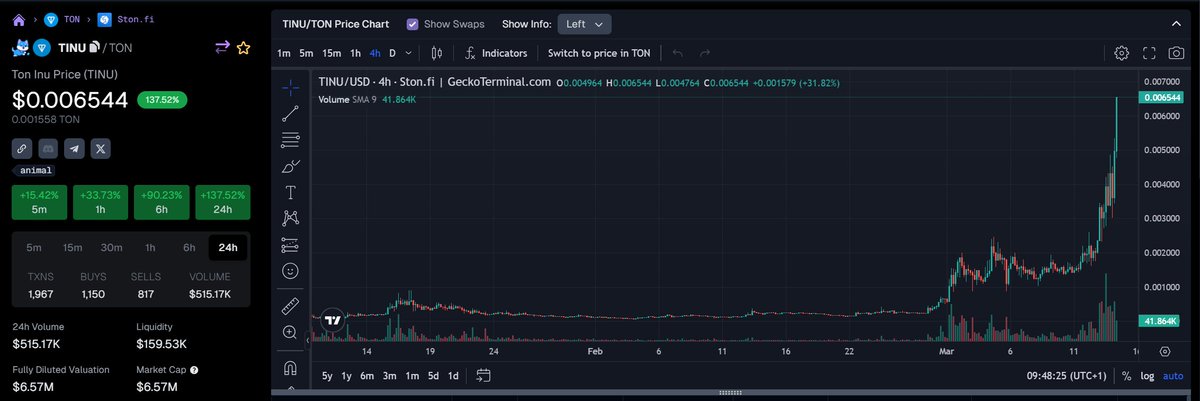Viewport: 1200px width, 401px height.
Task: Swap the TINU/TON pair direction
Action: (x=222, y=47)
